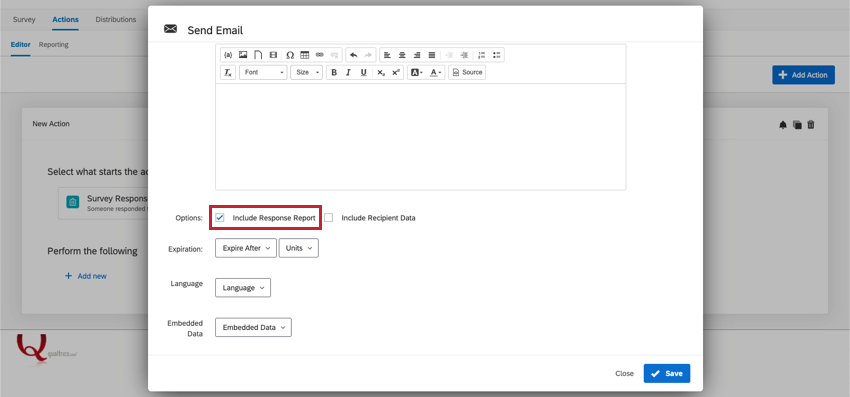Insert a special character with Omega icon
Image resolution: width=850 pixels, height=397 pixels.
(x=290, y=55)
